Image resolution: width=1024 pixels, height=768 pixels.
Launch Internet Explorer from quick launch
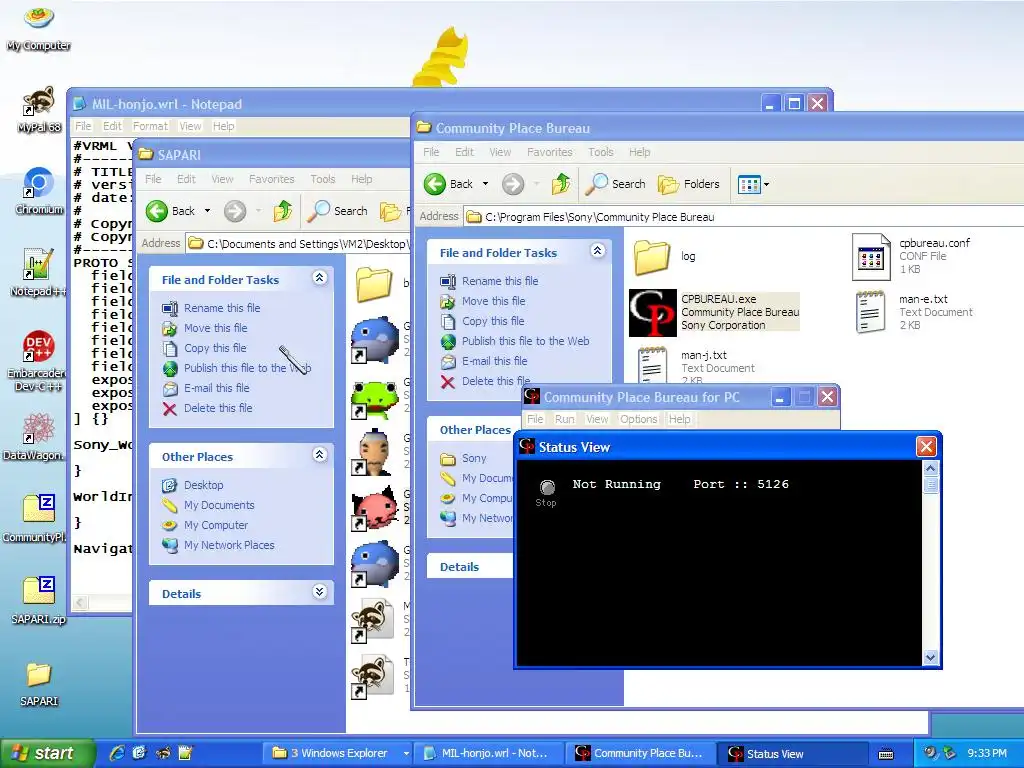pos(117,753)
